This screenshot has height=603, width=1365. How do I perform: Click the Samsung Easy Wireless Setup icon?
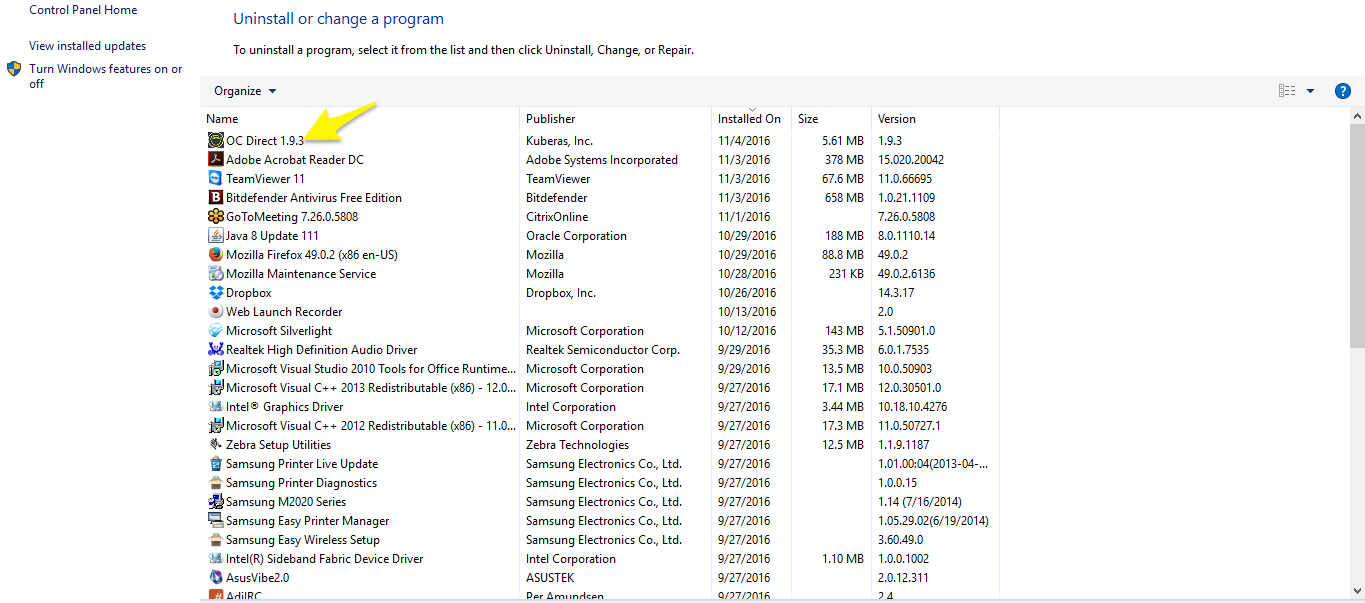point(216,540)
